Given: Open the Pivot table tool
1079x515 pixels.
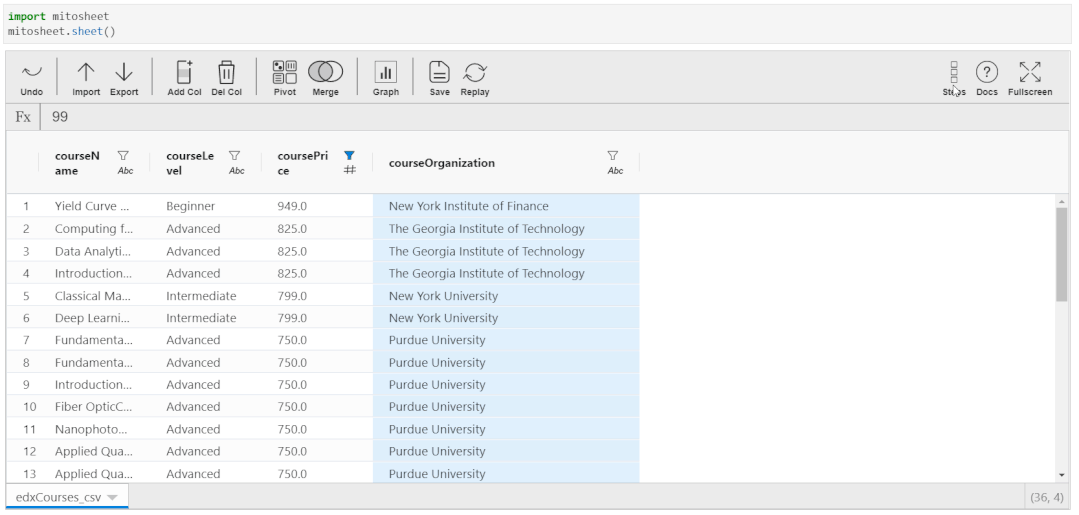Looking at the screenshot, I should tap(284, 72).
